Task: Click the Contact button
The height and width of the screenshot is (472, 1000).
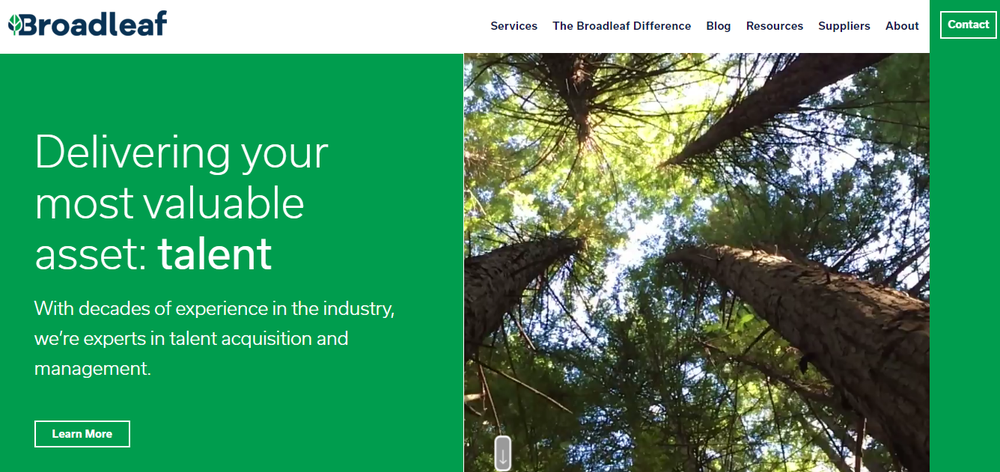Action: [968, 25]
